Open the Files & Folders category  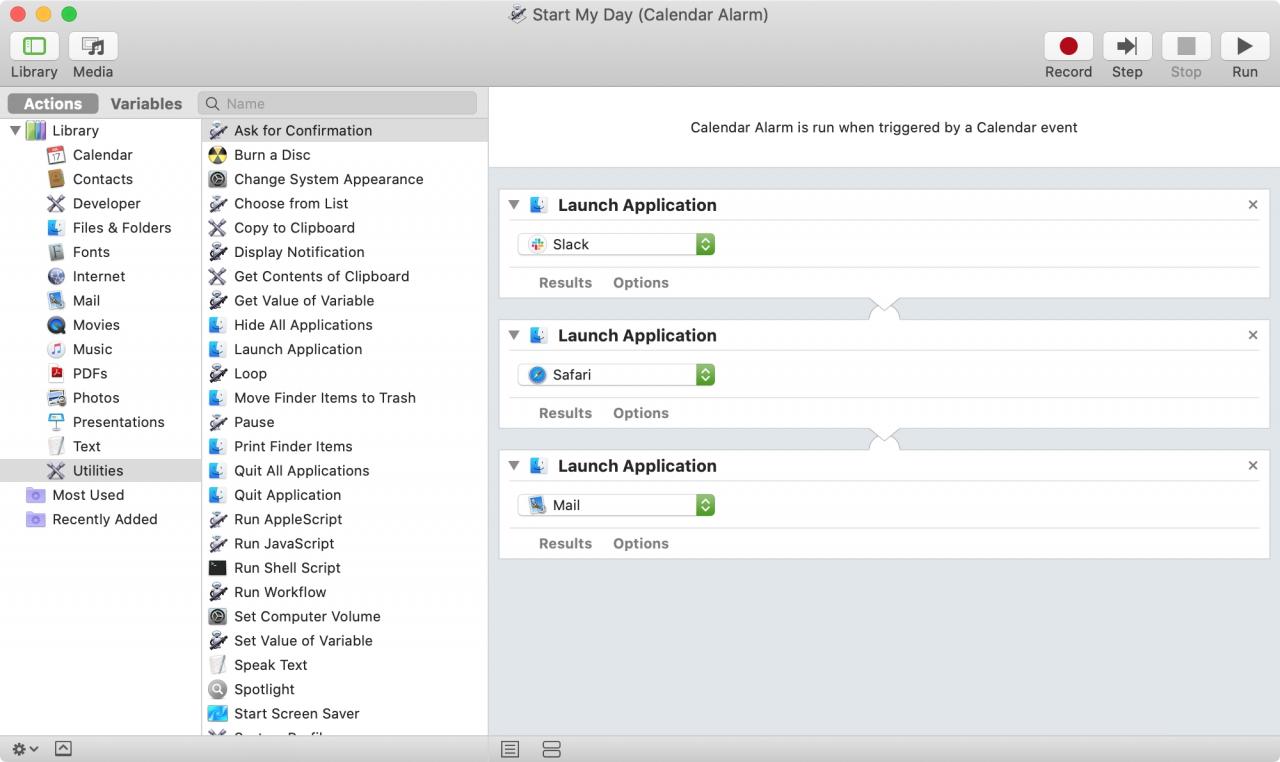click(x=100, y=228)
